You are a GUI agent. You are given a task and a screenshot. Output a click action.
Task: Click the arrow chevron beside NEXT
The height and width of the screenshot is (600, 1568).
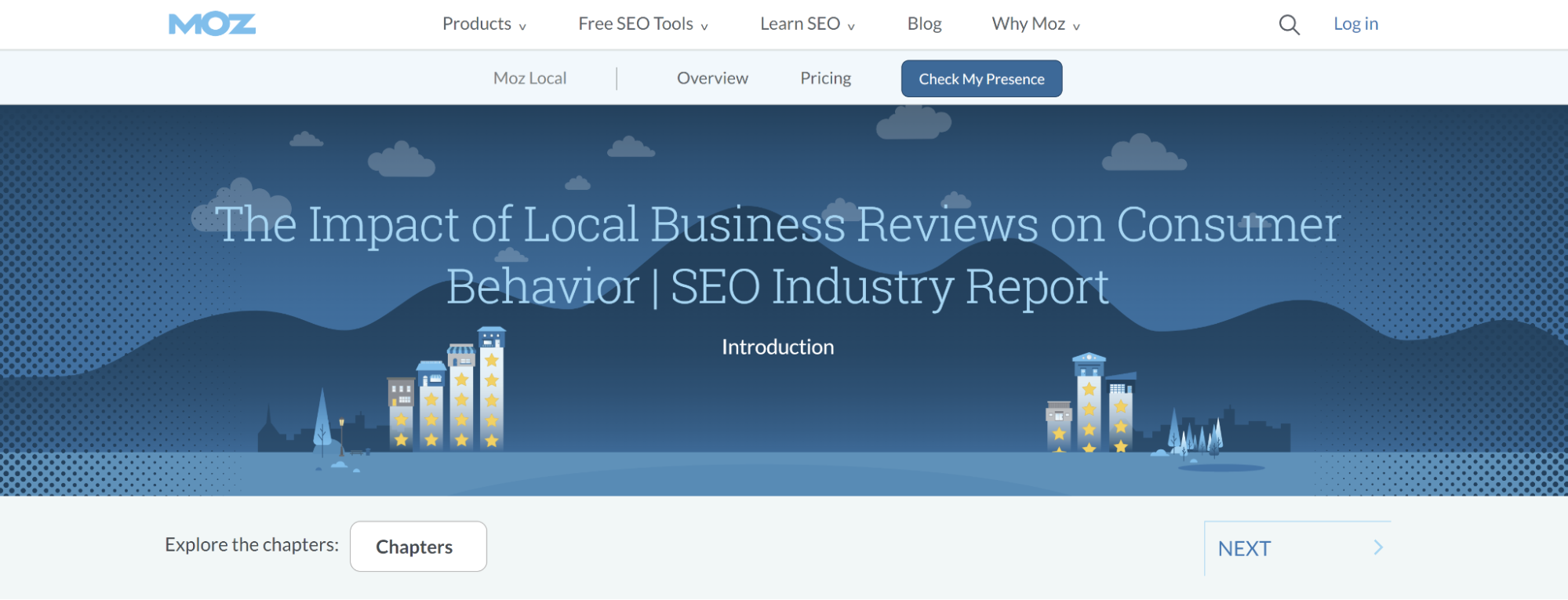click(1378, 547)
